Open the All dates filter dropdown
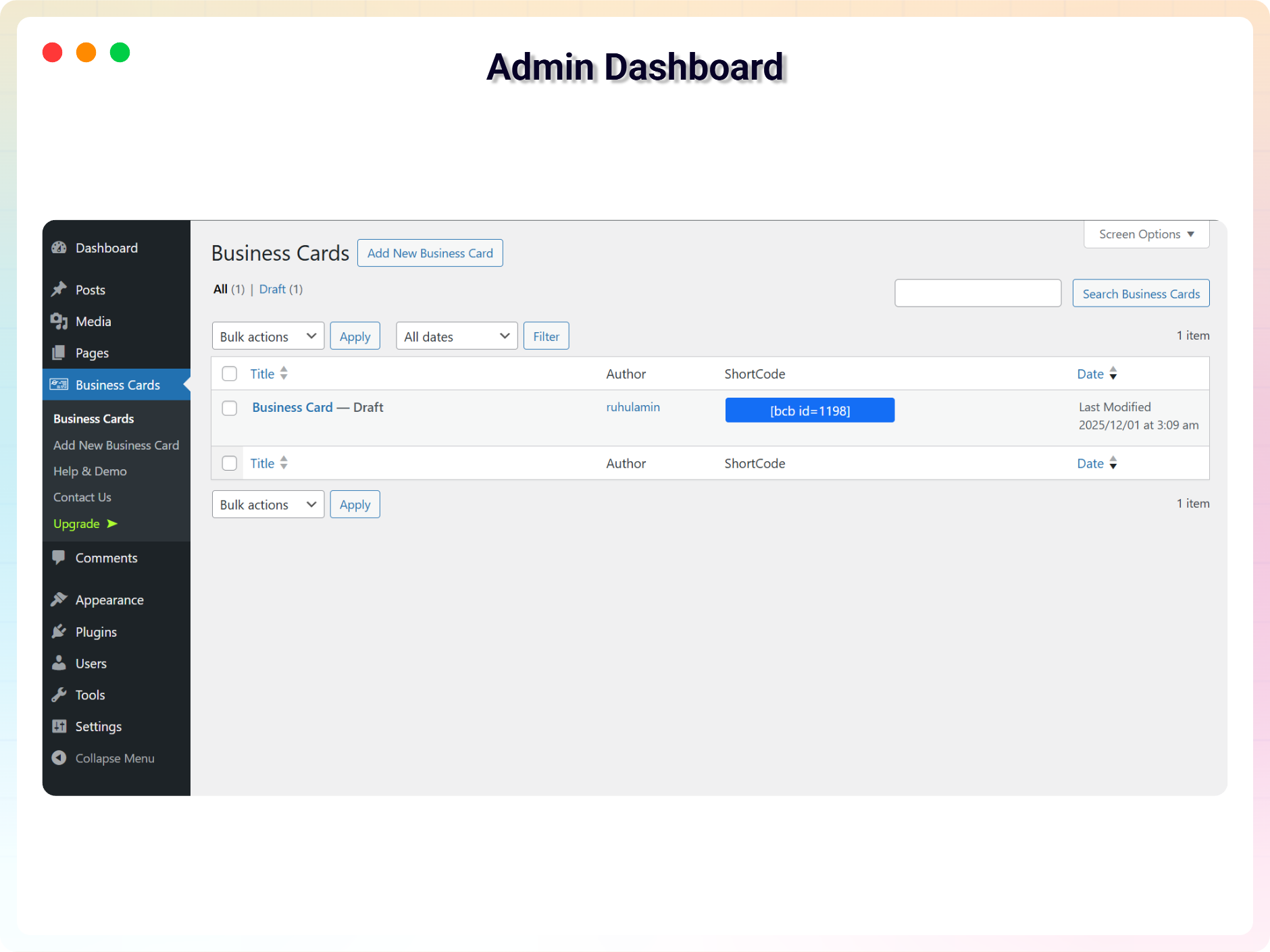Image resolution: width=1270 pixels, height=952 pixels. tap(456, 336)
